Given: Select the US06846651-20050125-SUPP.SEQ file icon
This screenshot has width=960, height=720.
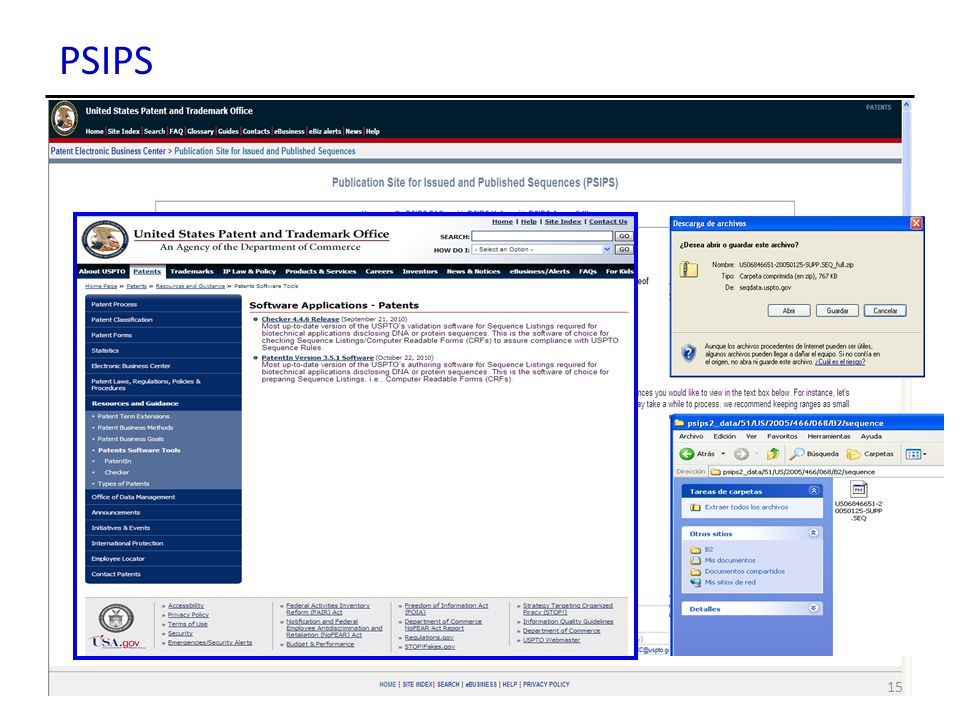Looking at the screenshot, I should [858, 489].
